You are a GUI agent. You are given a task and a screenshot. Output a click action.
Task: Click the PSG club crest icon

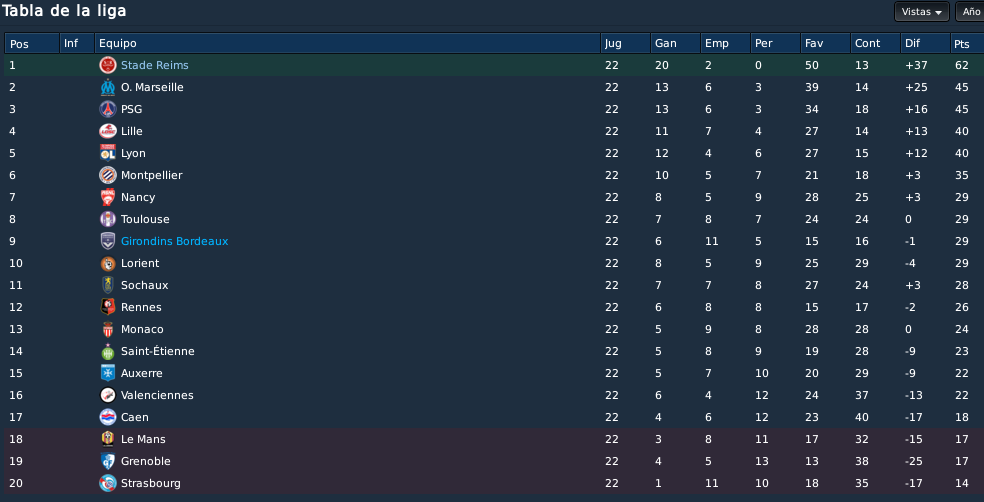coord(108,109)
